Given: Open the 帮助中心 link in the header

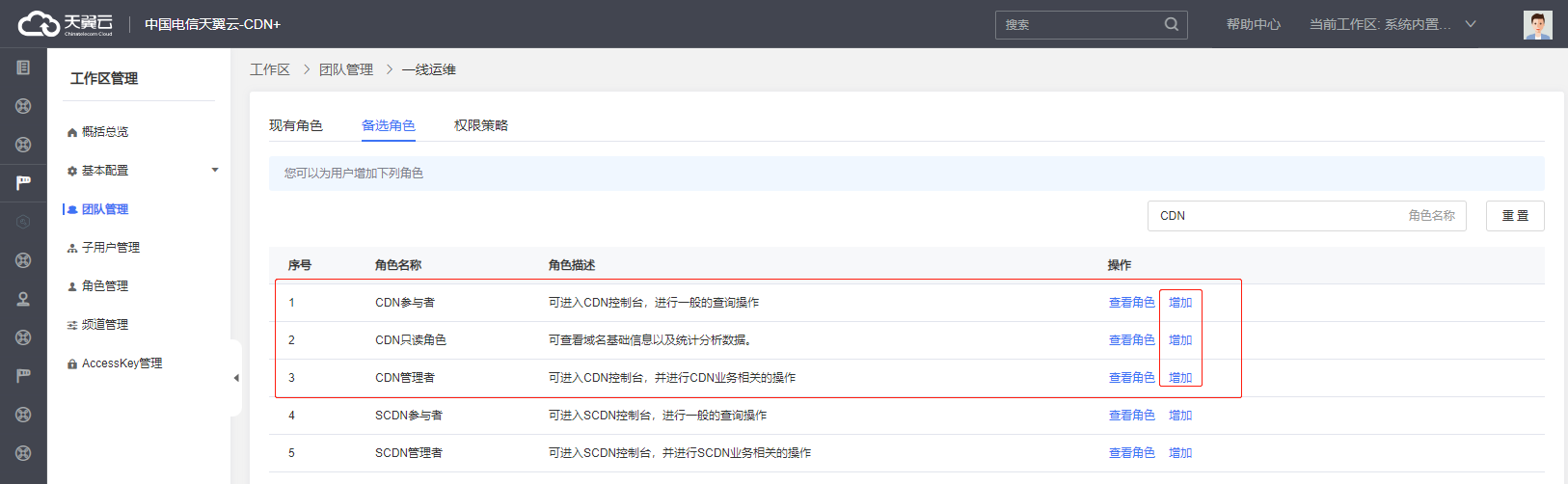Looking at the screenshot, I should (x=1253, y=24).
